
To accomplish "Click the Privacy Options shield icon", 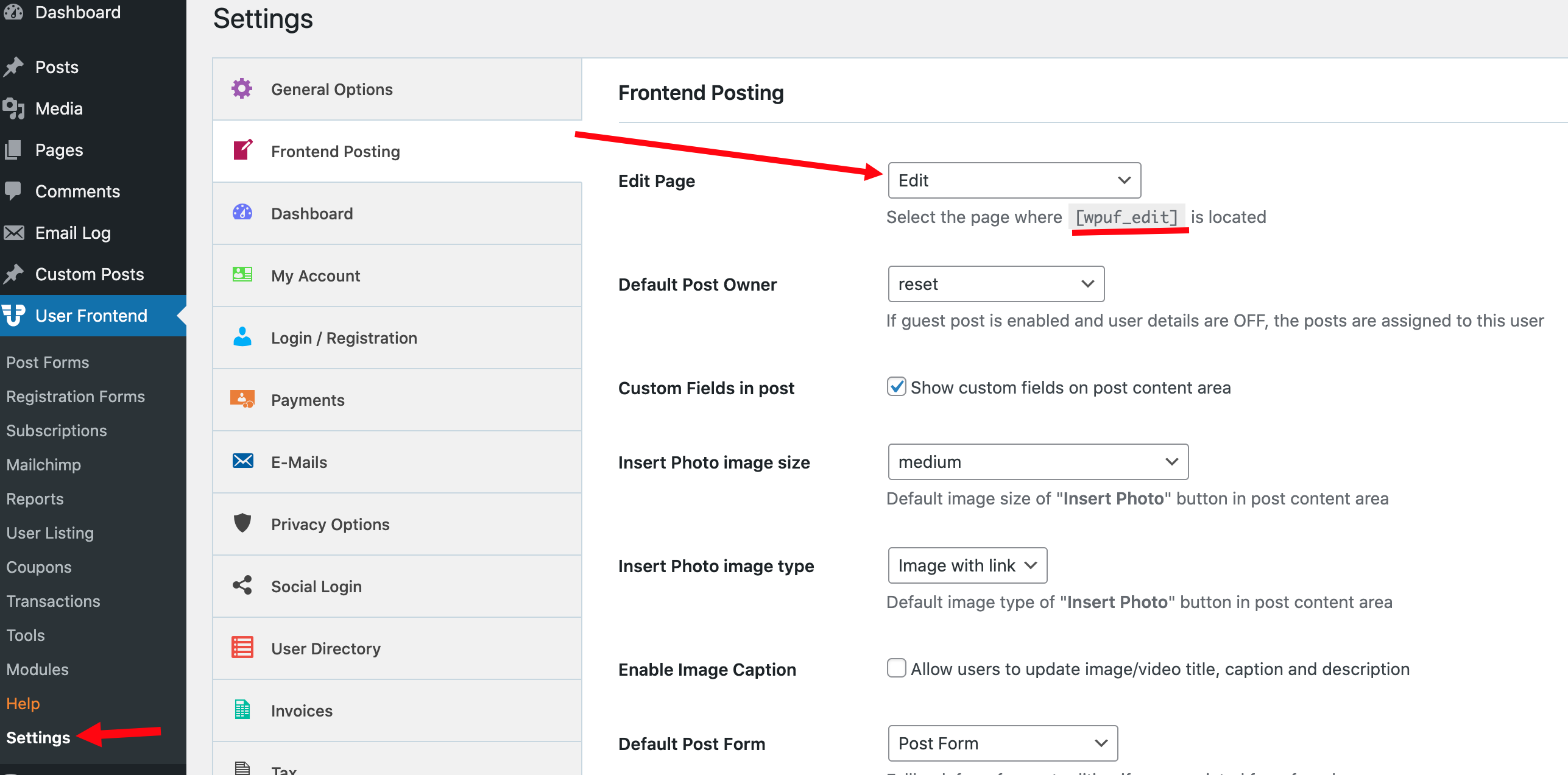I will (x=242, y=523).
